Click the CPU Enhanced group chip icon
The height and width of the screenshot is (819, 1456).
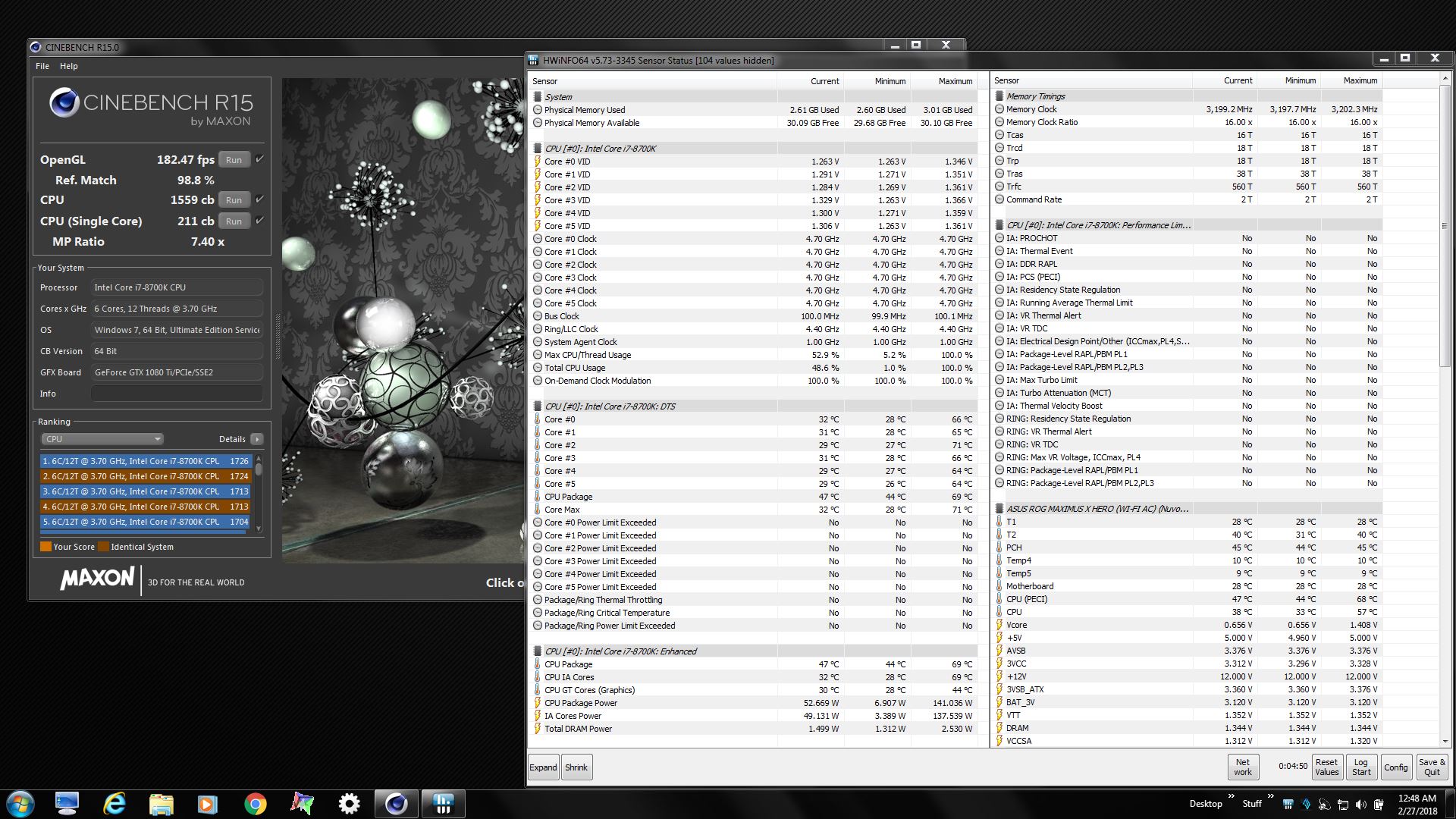point(537,651)
